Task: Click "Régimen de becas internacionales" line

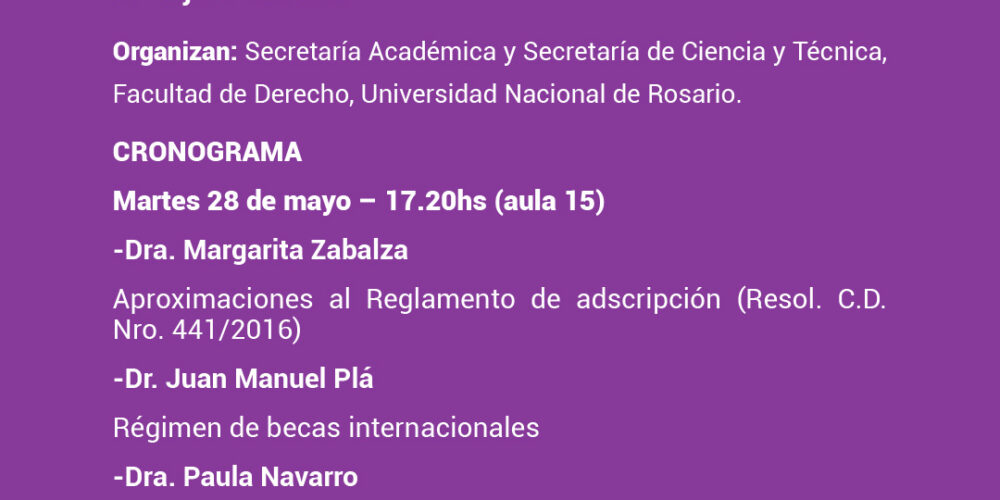Action: [x=326, y=427]
